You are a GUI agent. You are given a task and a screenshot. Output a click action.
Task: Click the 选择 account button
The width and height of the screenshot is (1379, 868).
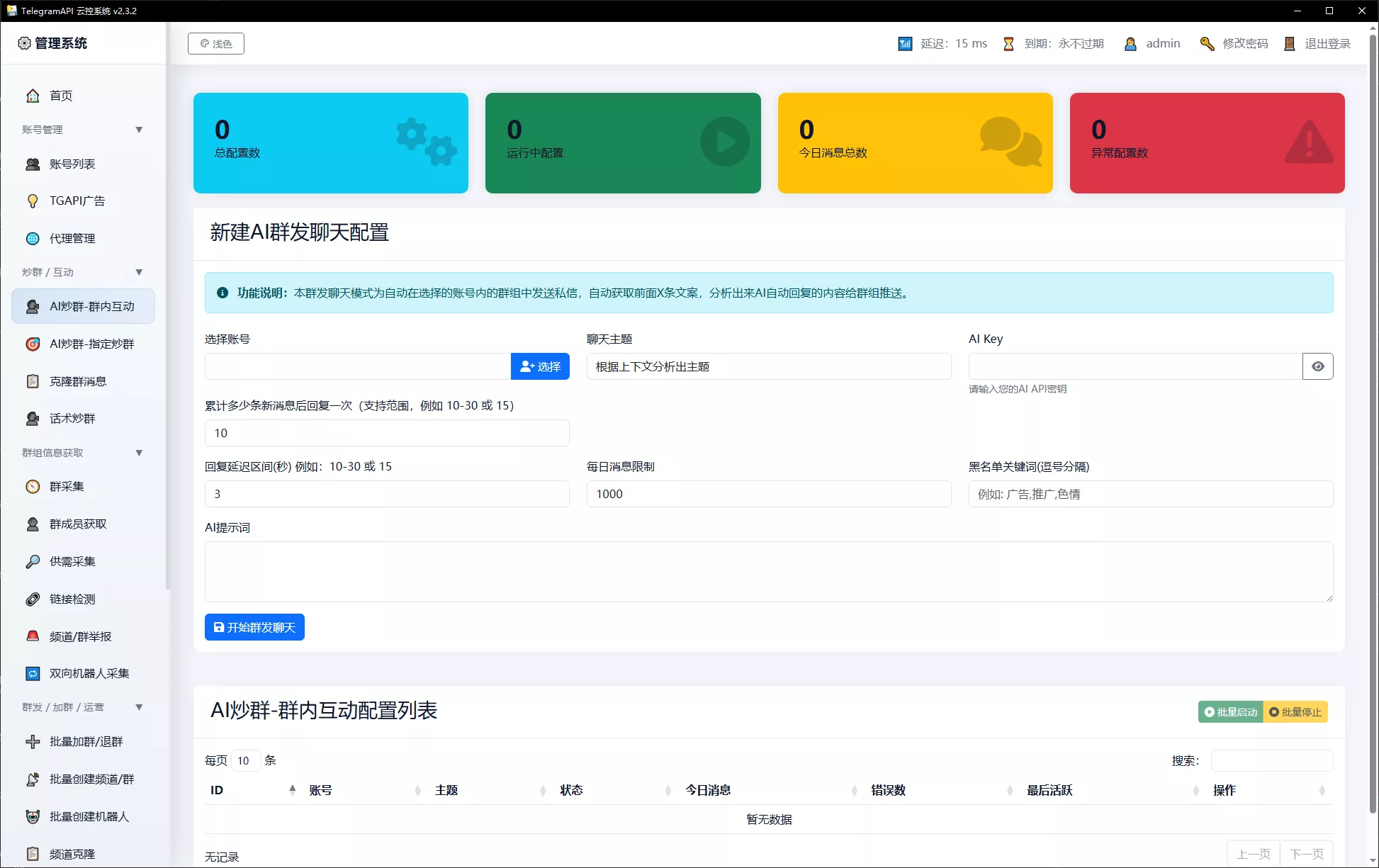pos(540,366)
